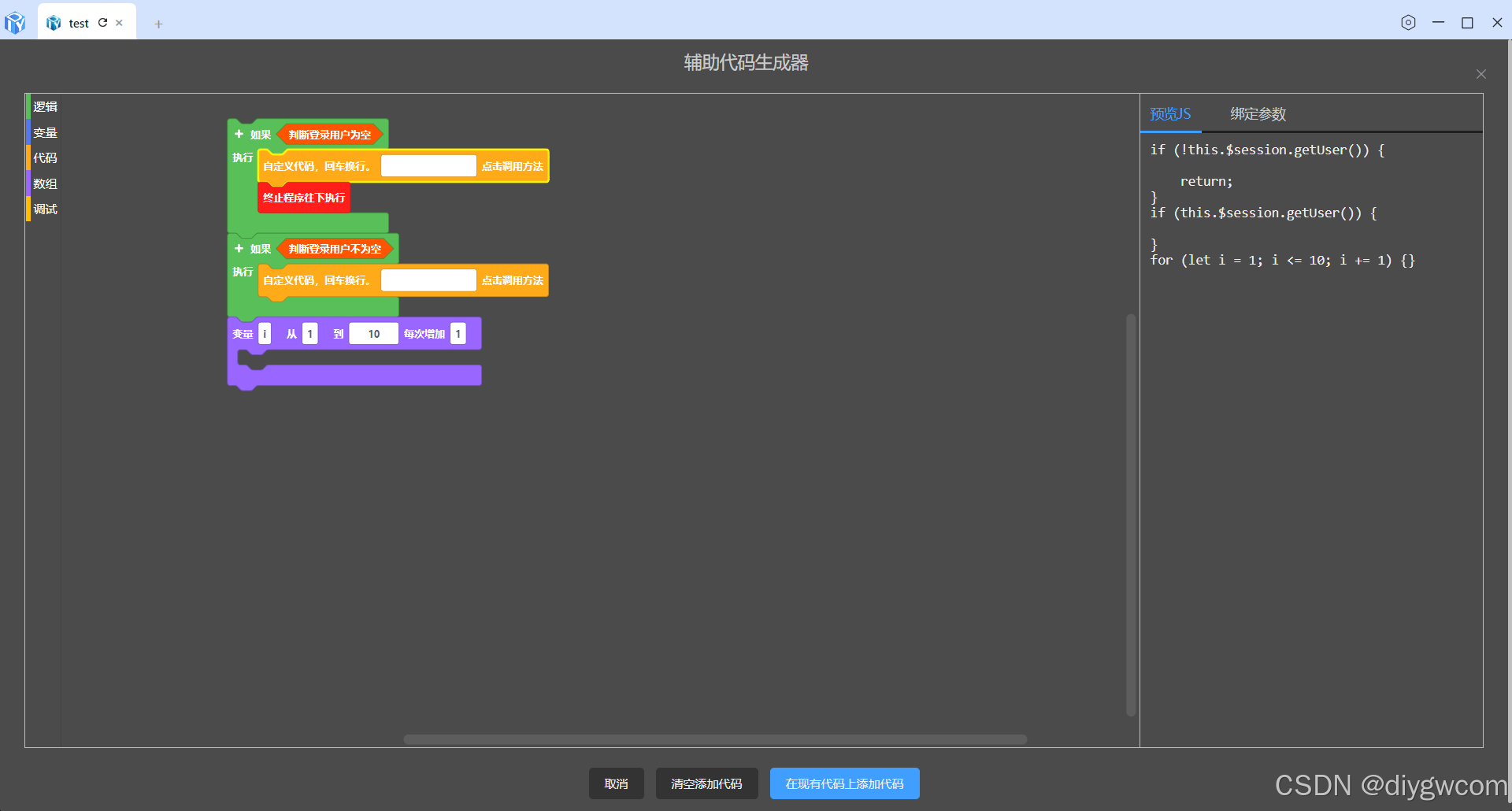
Task: Click the 取消 button
Action: 616,783
